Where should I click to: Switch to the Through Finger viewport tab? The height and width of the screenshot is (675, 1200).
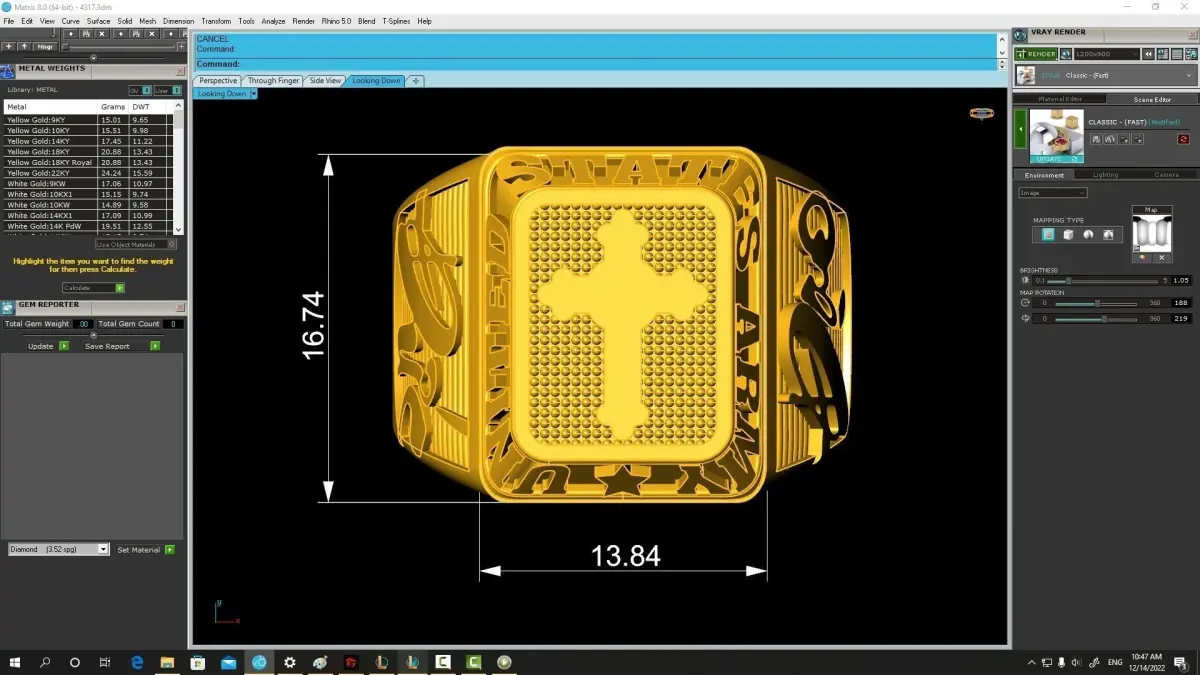click(x=274, y=81)
